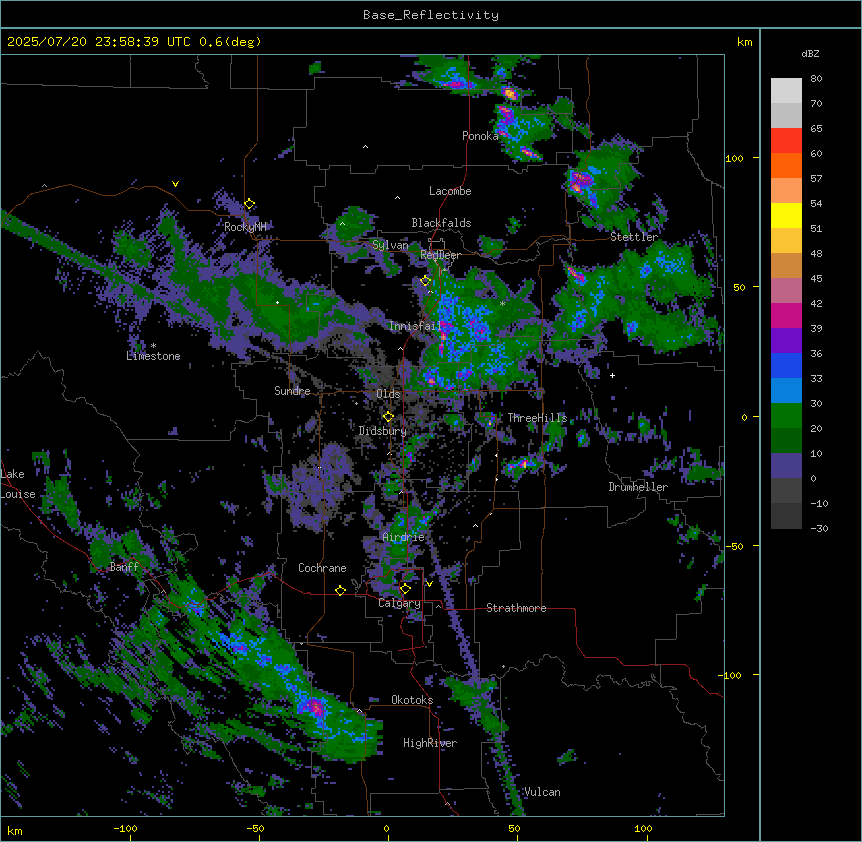This screenshot has width=862, height=842.
Task: Click the white plus marker north of Drumheller
Action: pyautogui.click(x=612, y=375)
